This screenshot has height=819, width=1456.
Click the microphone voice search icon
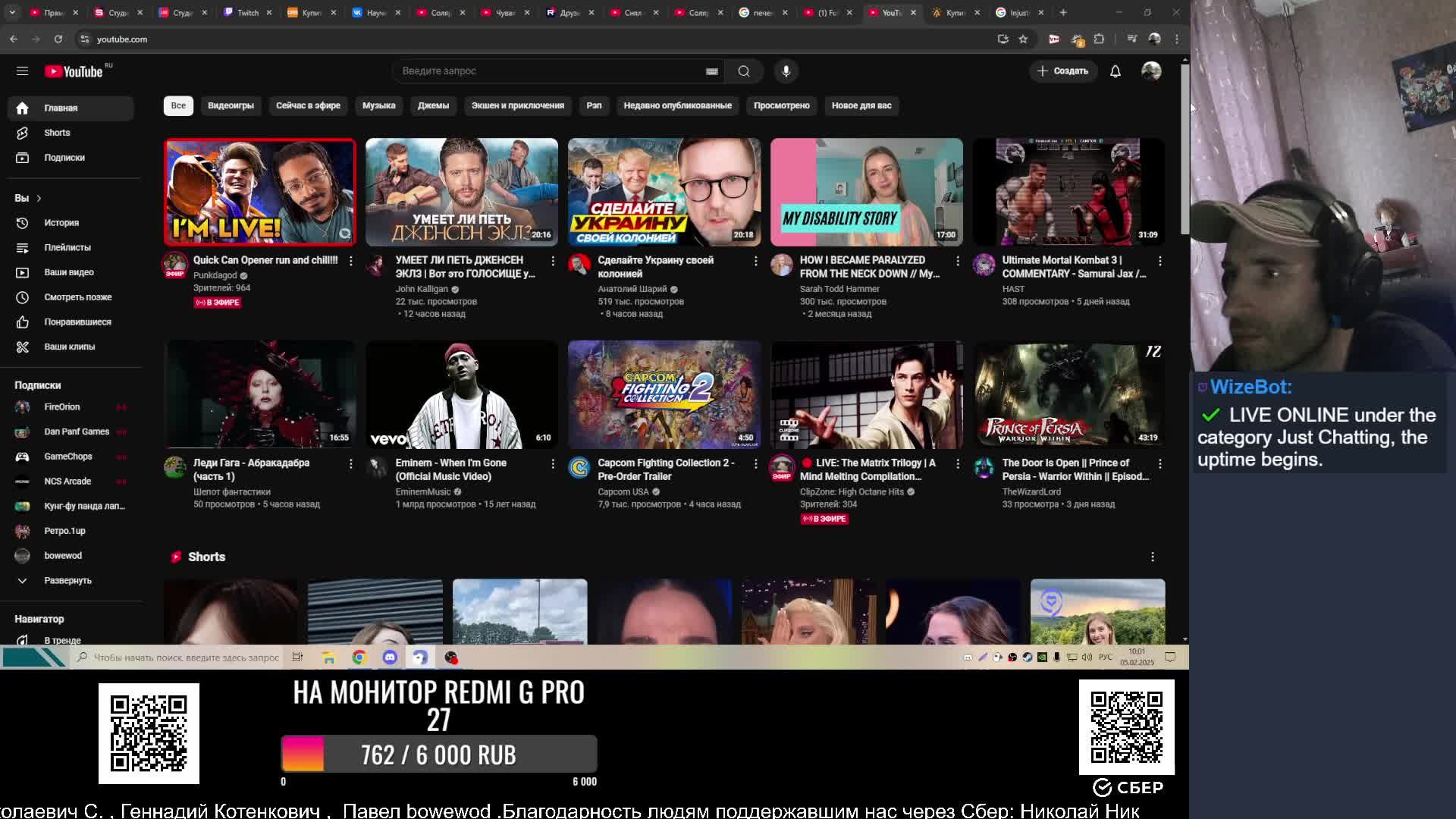786,71
